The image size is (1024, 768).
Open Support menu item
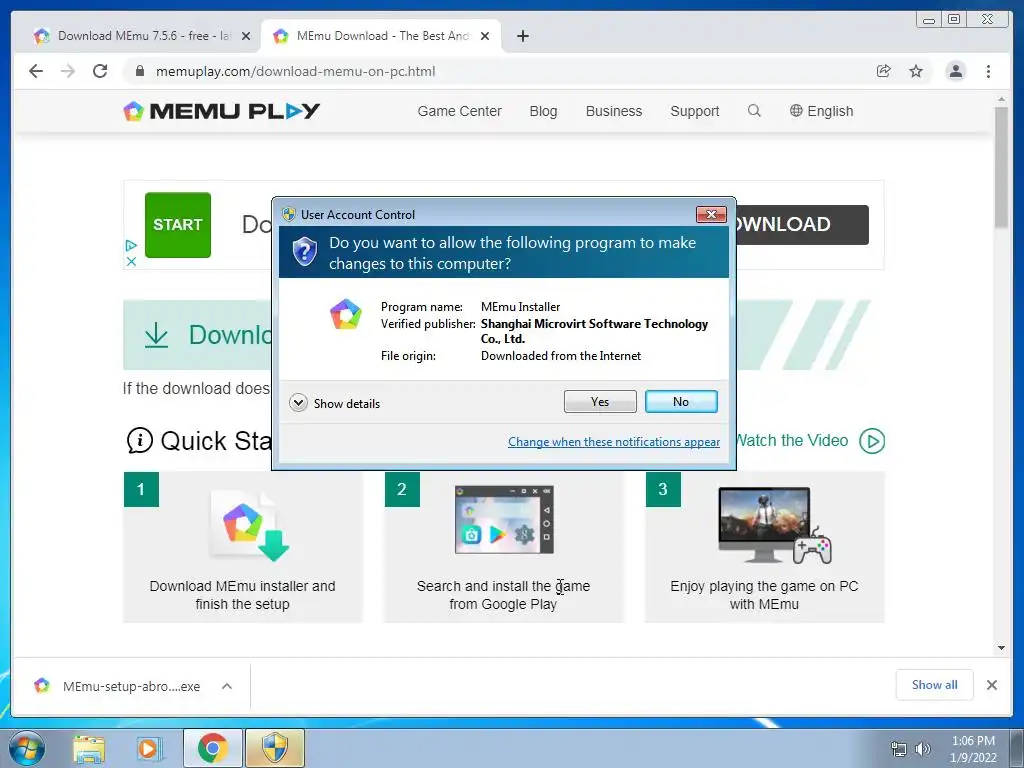coord(695,111)
